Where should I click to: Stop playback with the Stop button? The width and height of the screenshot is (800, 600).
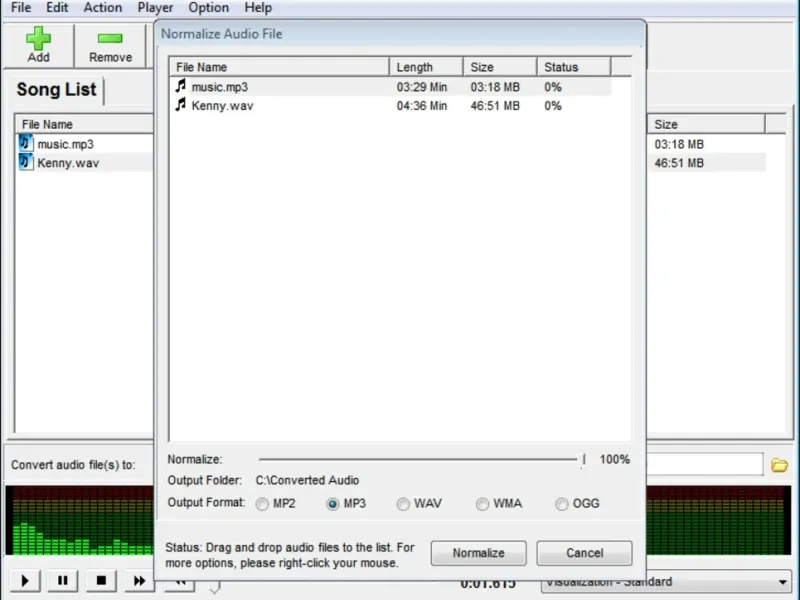[x=101, y=581]
